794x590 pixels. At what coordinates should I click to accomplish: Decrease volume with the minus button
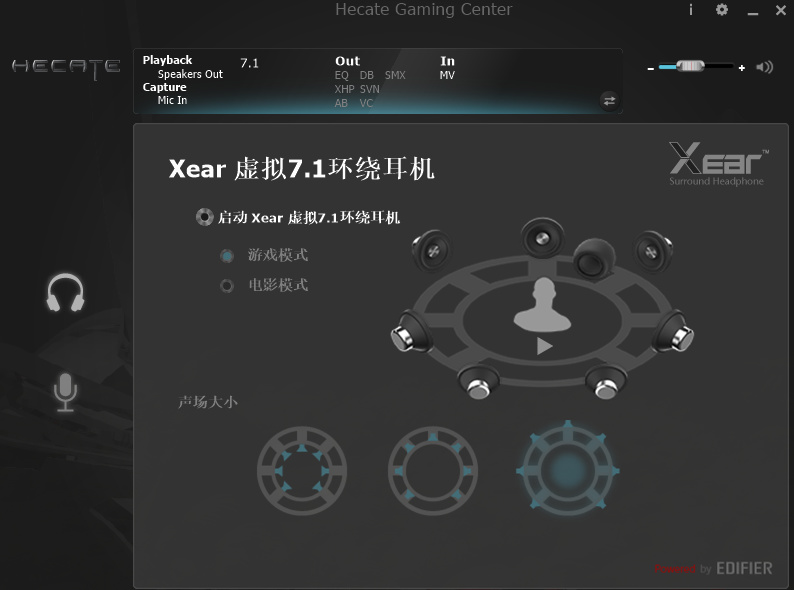[650, 68]
